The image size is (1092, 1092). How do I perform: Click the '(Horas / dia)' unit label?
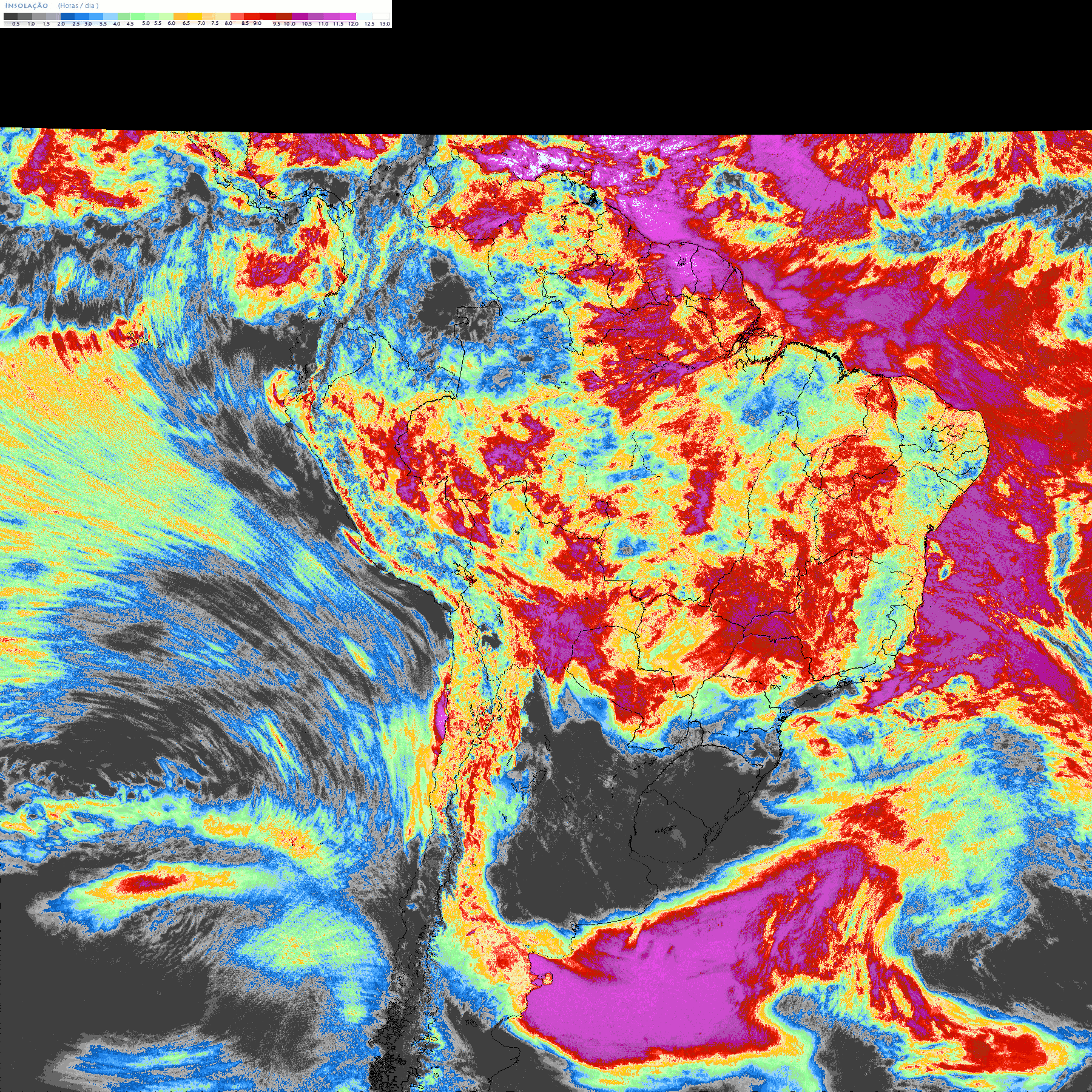[x=78, y=5]
